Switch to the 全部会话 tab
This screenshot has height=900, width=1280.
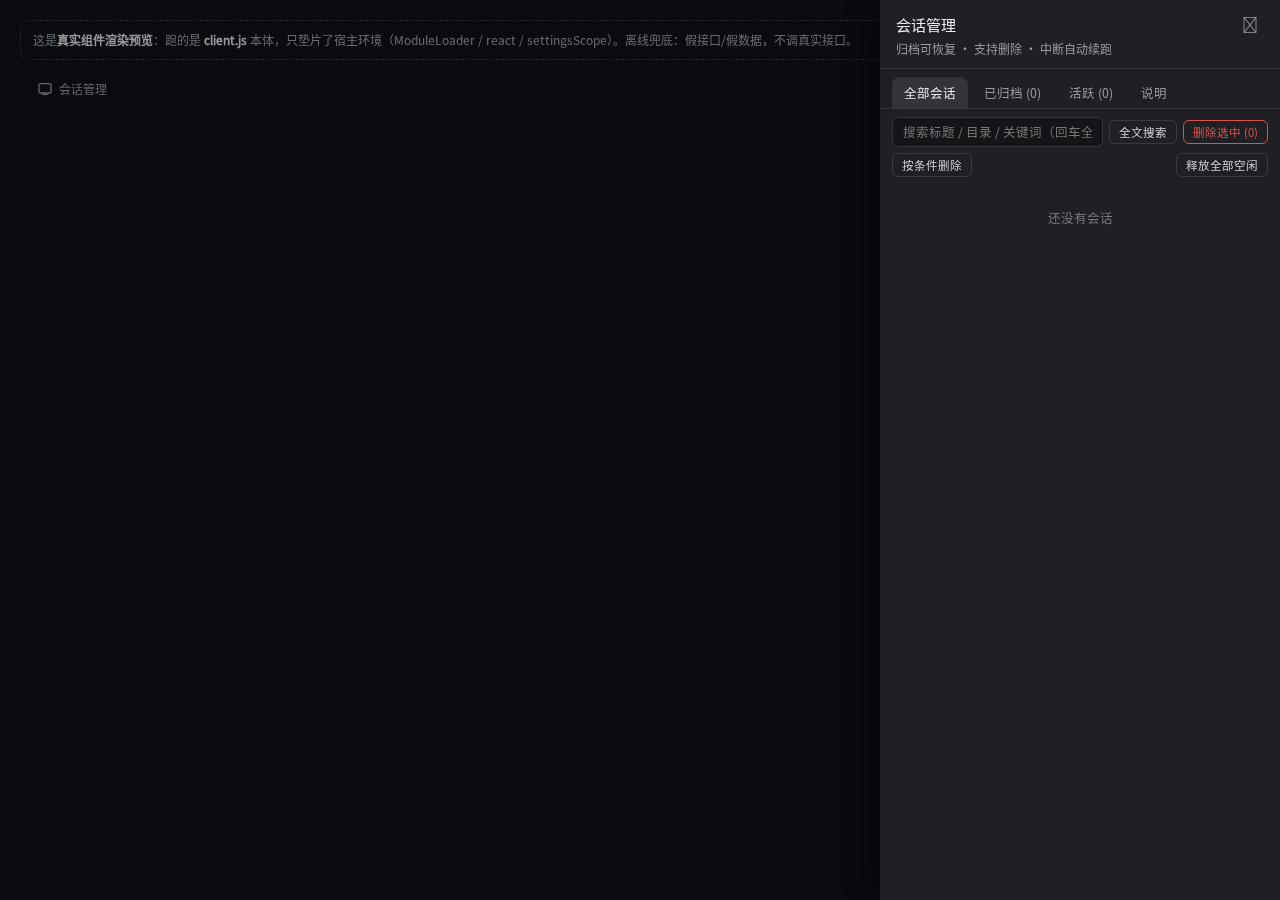tap(930, 93)
